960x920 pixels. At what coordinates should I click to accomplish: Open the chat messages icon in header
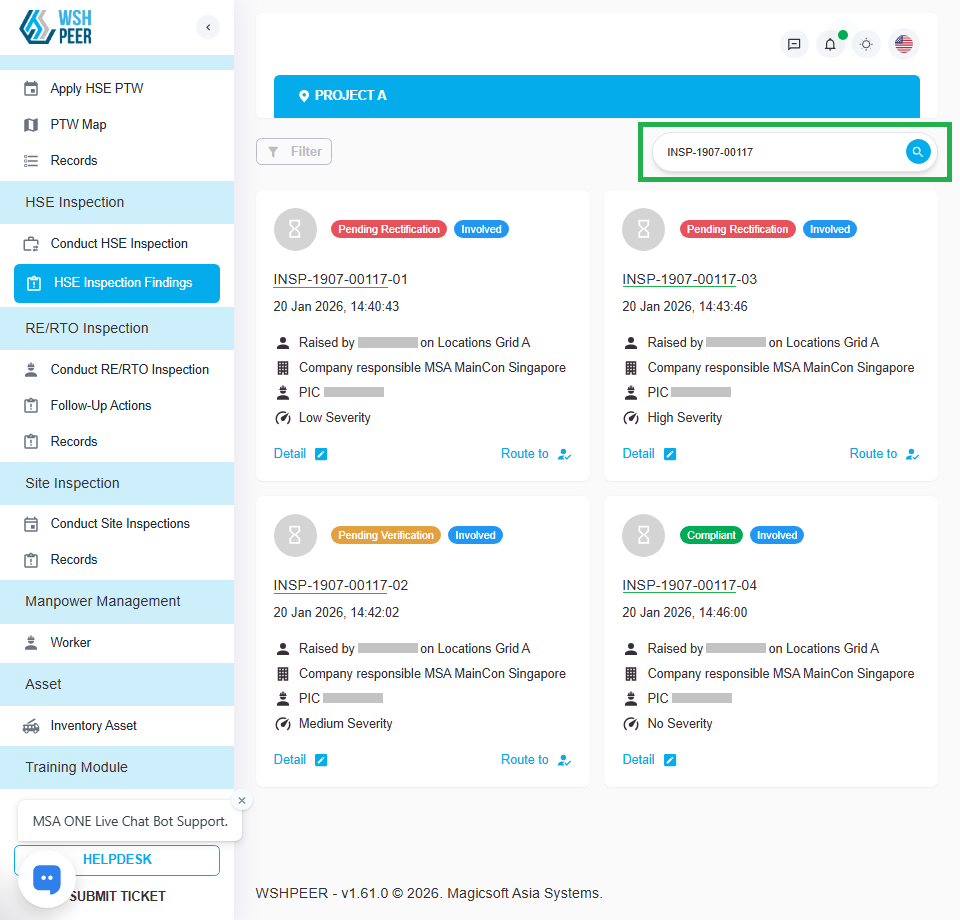pyautogui.click(x=794, y=44)
